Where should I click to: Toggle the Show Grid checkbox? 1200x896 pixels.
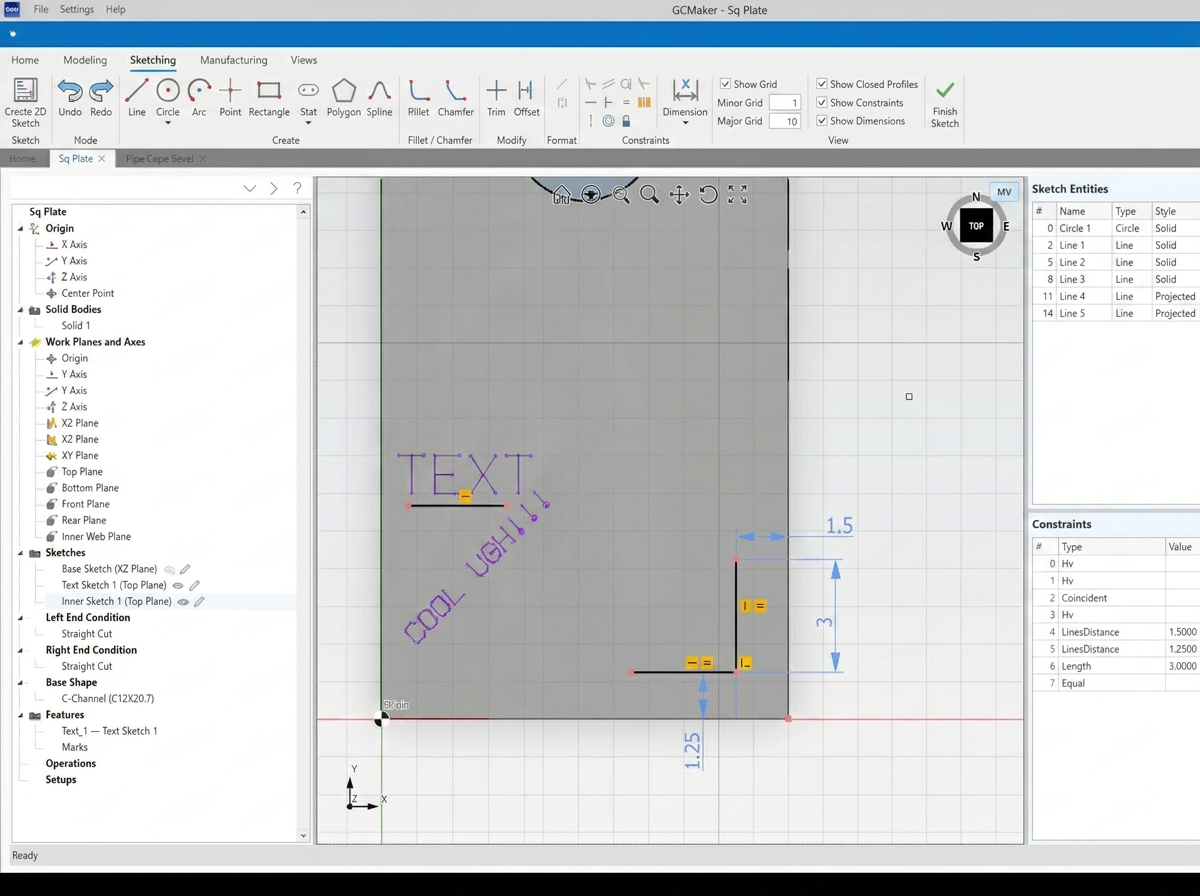726,84
